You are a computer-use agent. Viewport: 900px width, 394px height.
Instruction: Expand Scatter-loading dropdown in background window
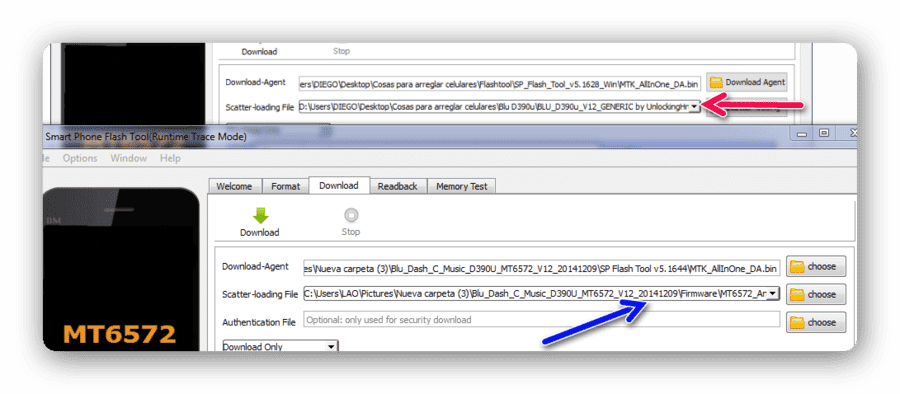(695, 107)
